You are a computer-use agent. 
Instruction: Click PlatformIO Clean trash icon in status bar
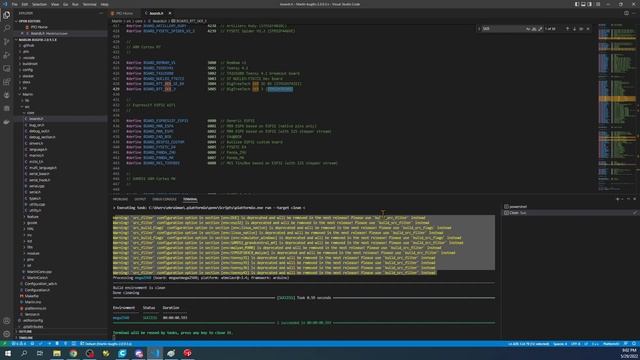point(57,344)
